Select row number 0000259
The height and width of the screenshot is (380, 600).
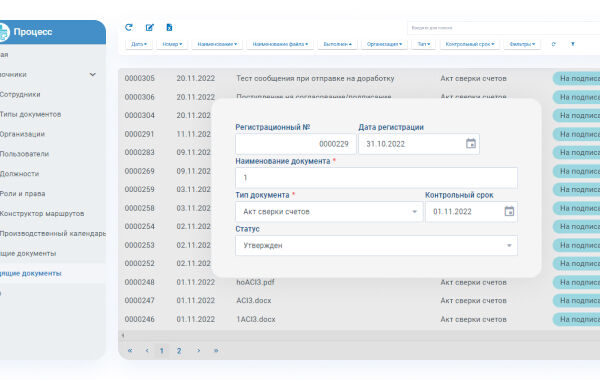click(140, 189)
